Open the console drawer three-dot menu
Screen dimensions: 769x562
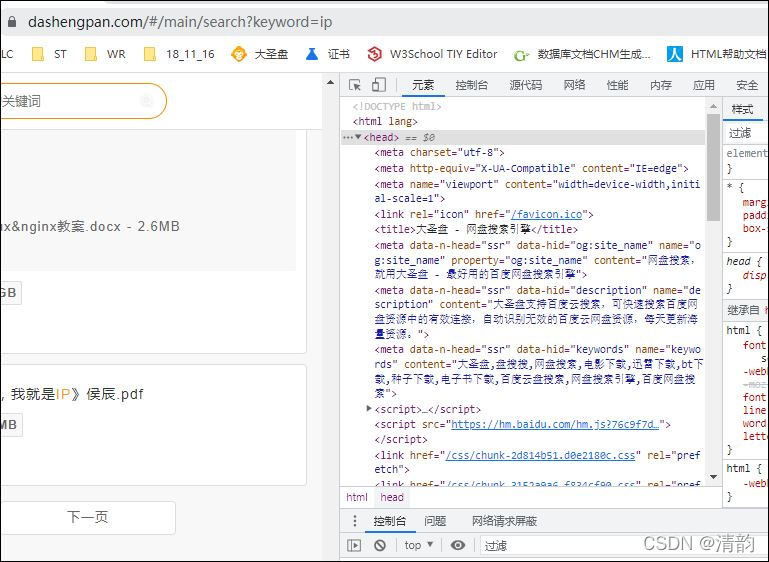click(x=355, y=521)
